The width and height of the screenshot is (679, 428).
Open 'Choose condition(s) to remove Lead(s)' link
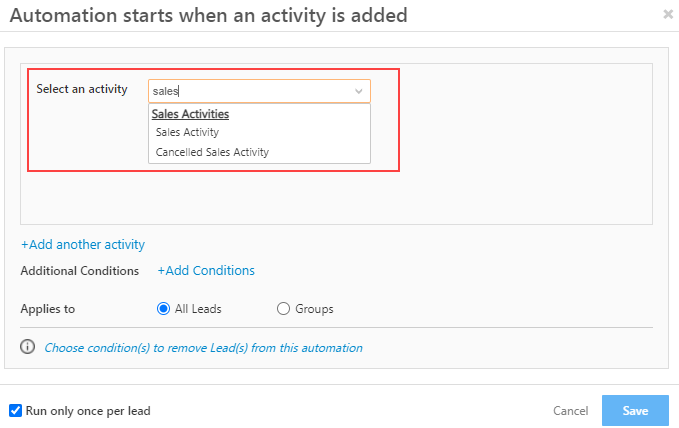[x=204, y=348]
